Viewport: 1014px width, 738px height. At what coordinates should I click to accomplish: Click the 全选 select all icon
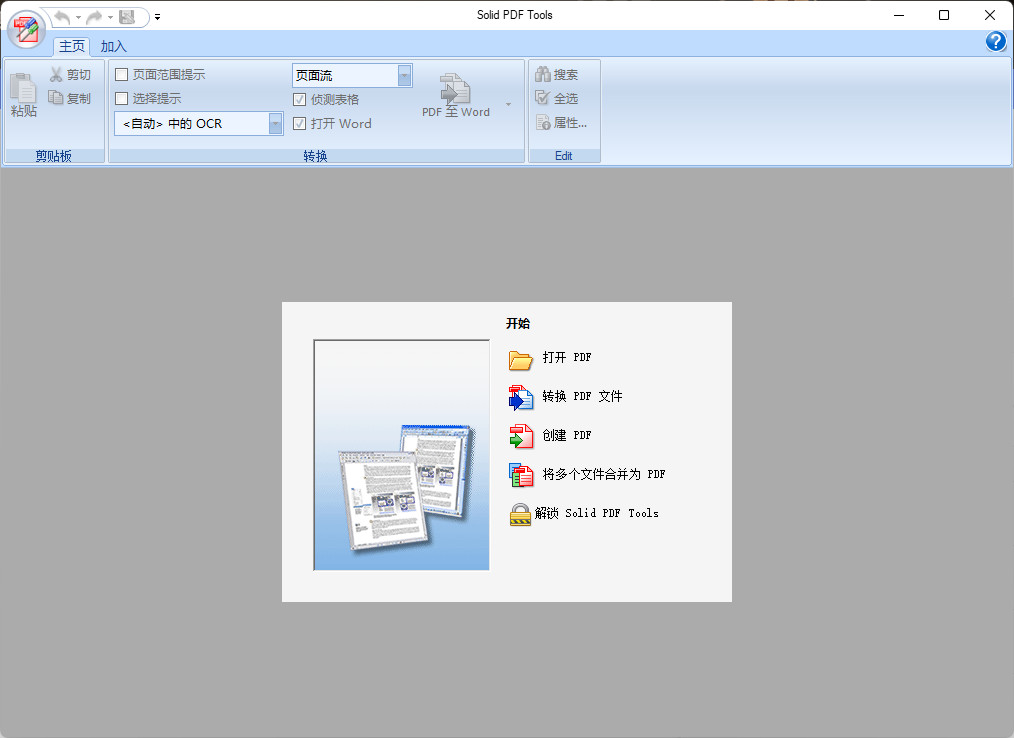(x=543, y=98)
